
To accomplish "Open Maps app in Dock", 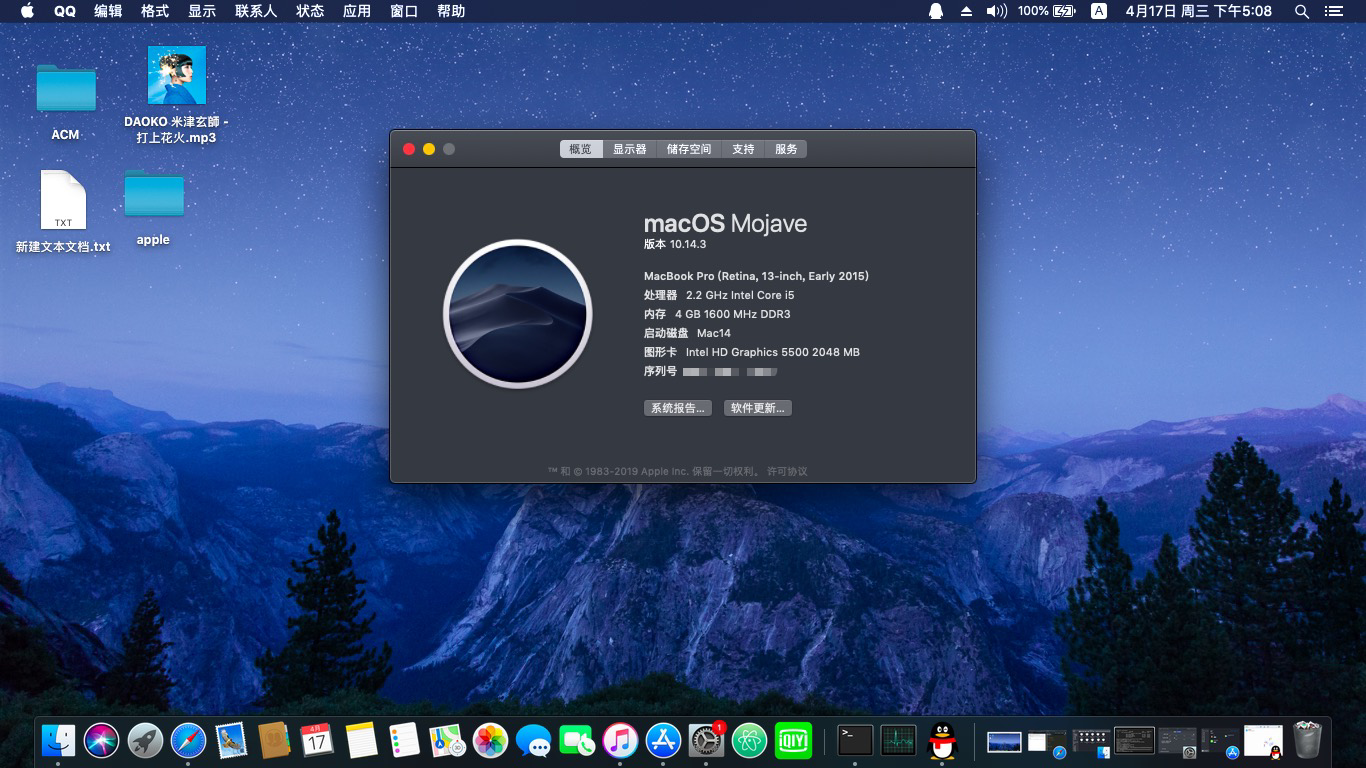I will point(447,741).
